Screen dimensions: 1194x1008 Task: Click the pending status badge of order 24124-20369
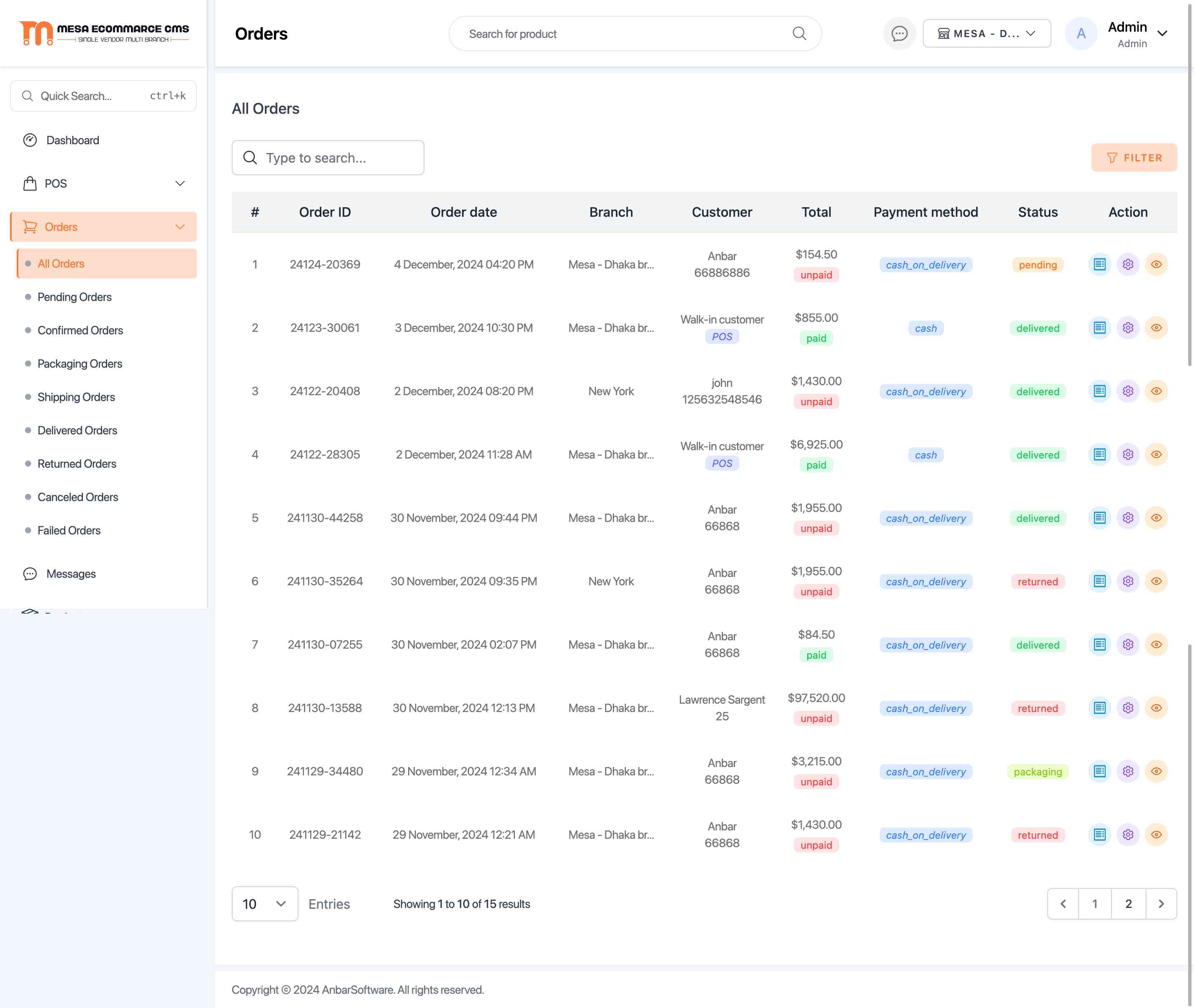click(1037, 265)
